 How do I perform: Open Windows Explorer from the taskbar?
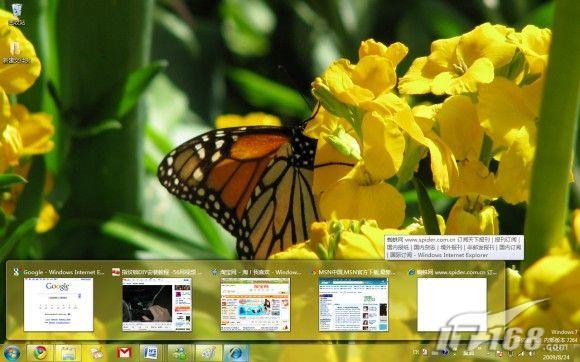[68, 353]
